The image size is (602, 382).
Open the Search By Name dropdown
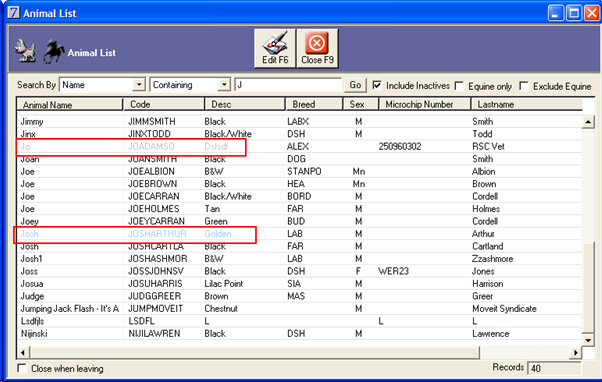(139, 84)
